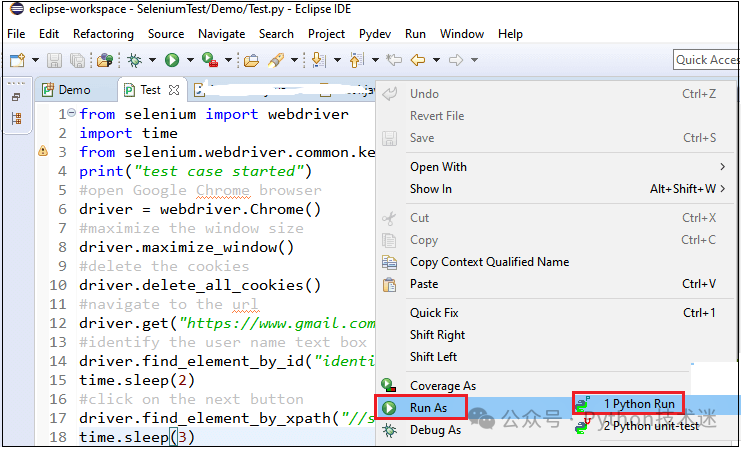Choose Shift Left from context menu
Screen dimensions: 741x449
click(556, 356)
